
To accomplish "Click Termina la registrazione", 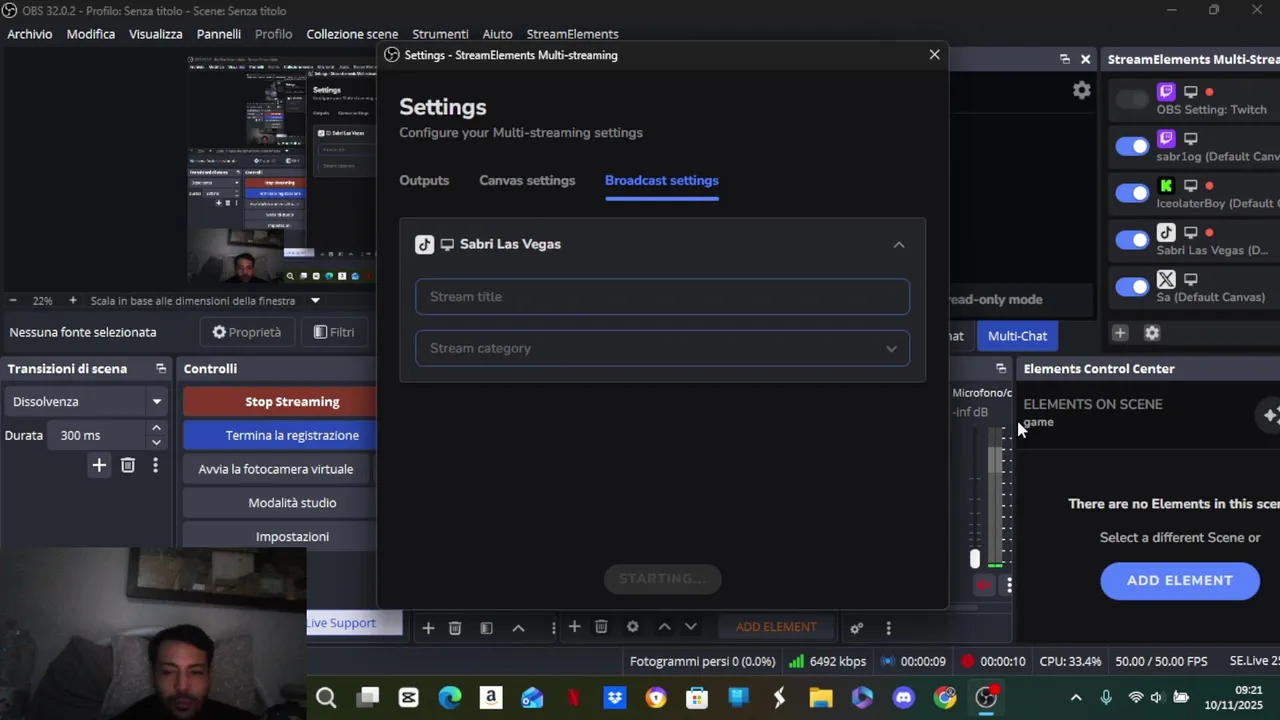I will point(280,435).
